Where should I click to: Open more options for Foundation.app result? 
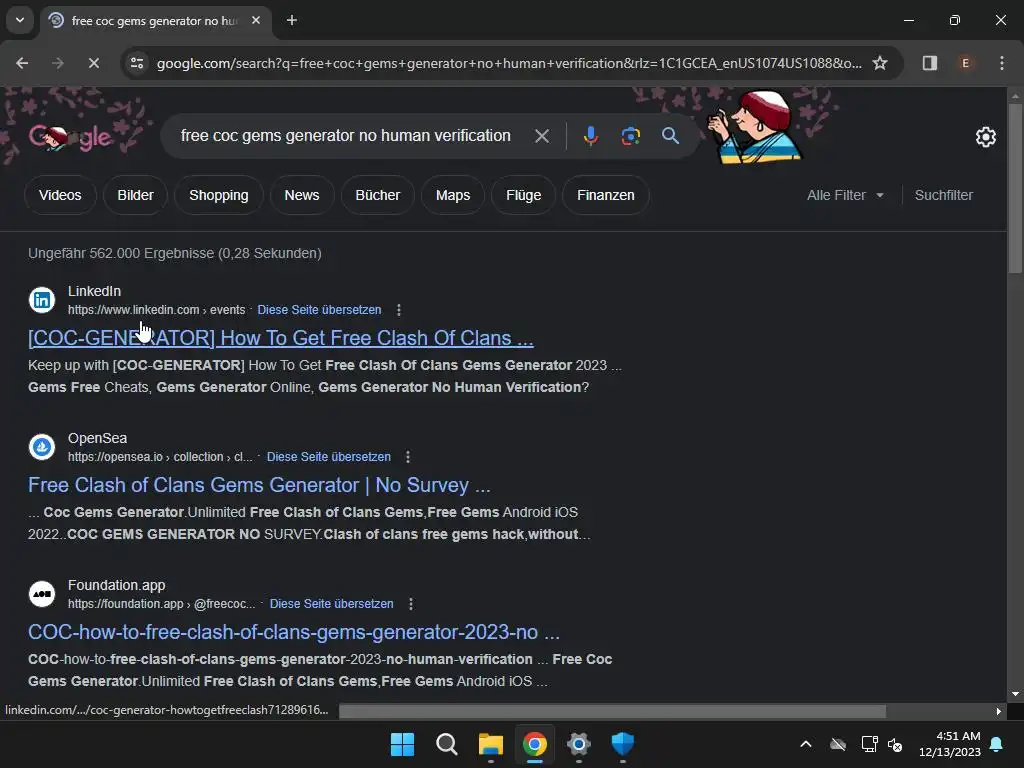click(411, 603)
